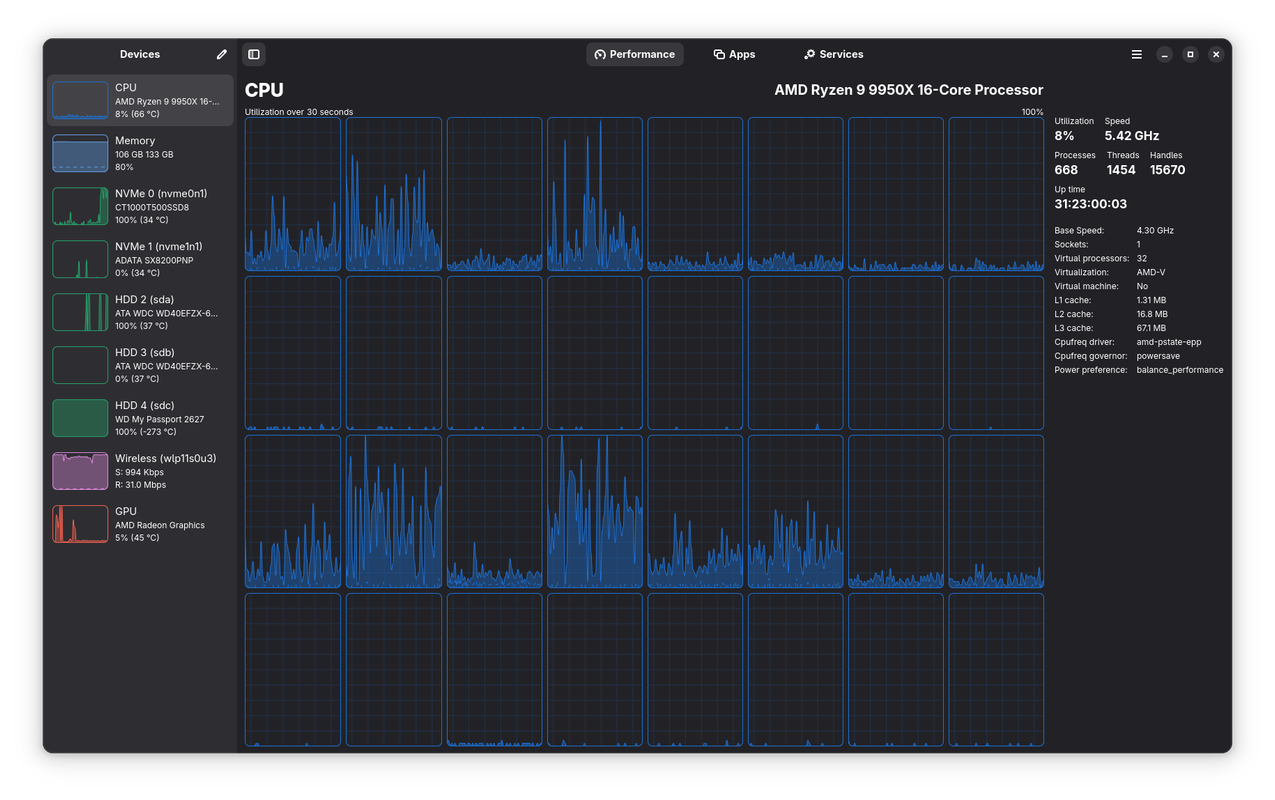Image resolution: width=1275 pixels, height=800 pixels.
Task: Click the balance_performance power preference value
Action: [1180, 370]
